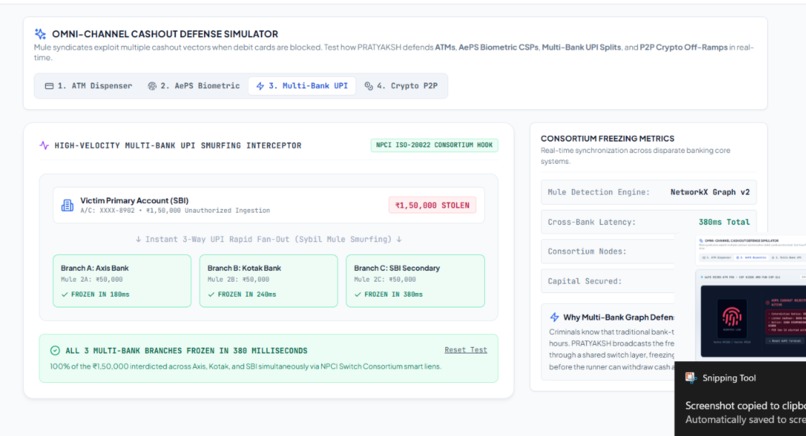Click the A/C: XXXX-8902 account detail line
The height and width of the screenshot is (436, 806).
coord(175,210)
